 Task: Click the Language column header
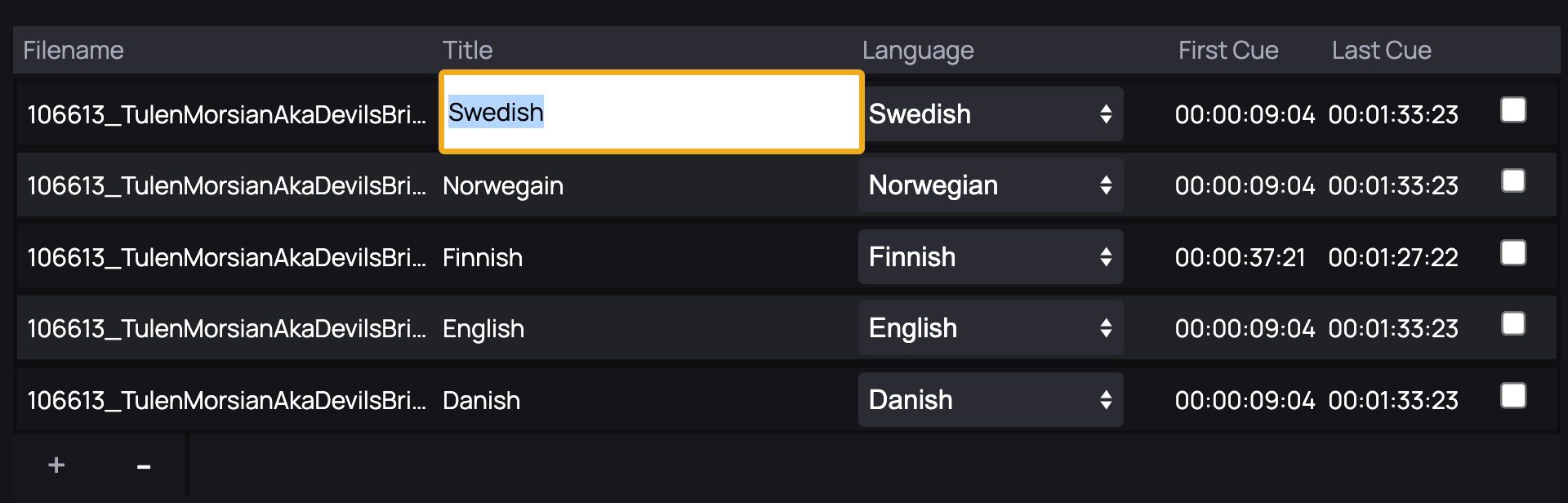[x=918, y=51]
